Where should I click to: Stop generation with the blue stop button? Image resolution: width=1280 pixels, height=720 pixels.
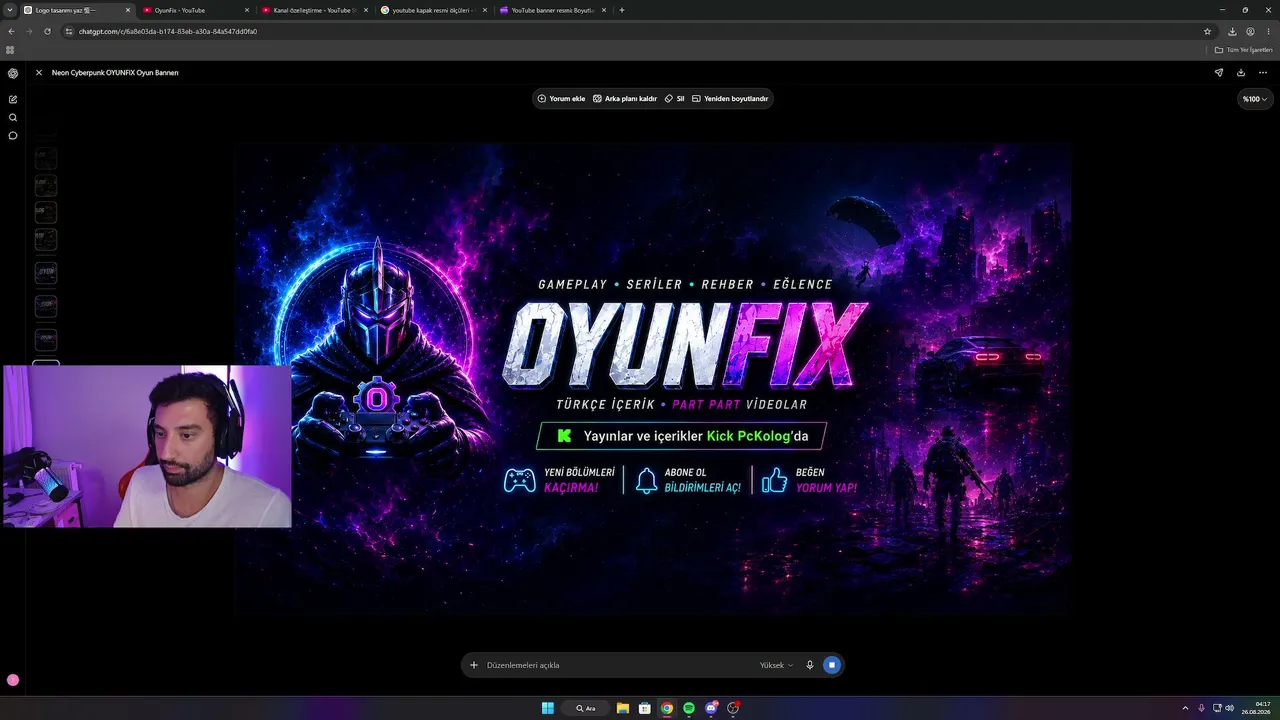click(x=832, y=665)
